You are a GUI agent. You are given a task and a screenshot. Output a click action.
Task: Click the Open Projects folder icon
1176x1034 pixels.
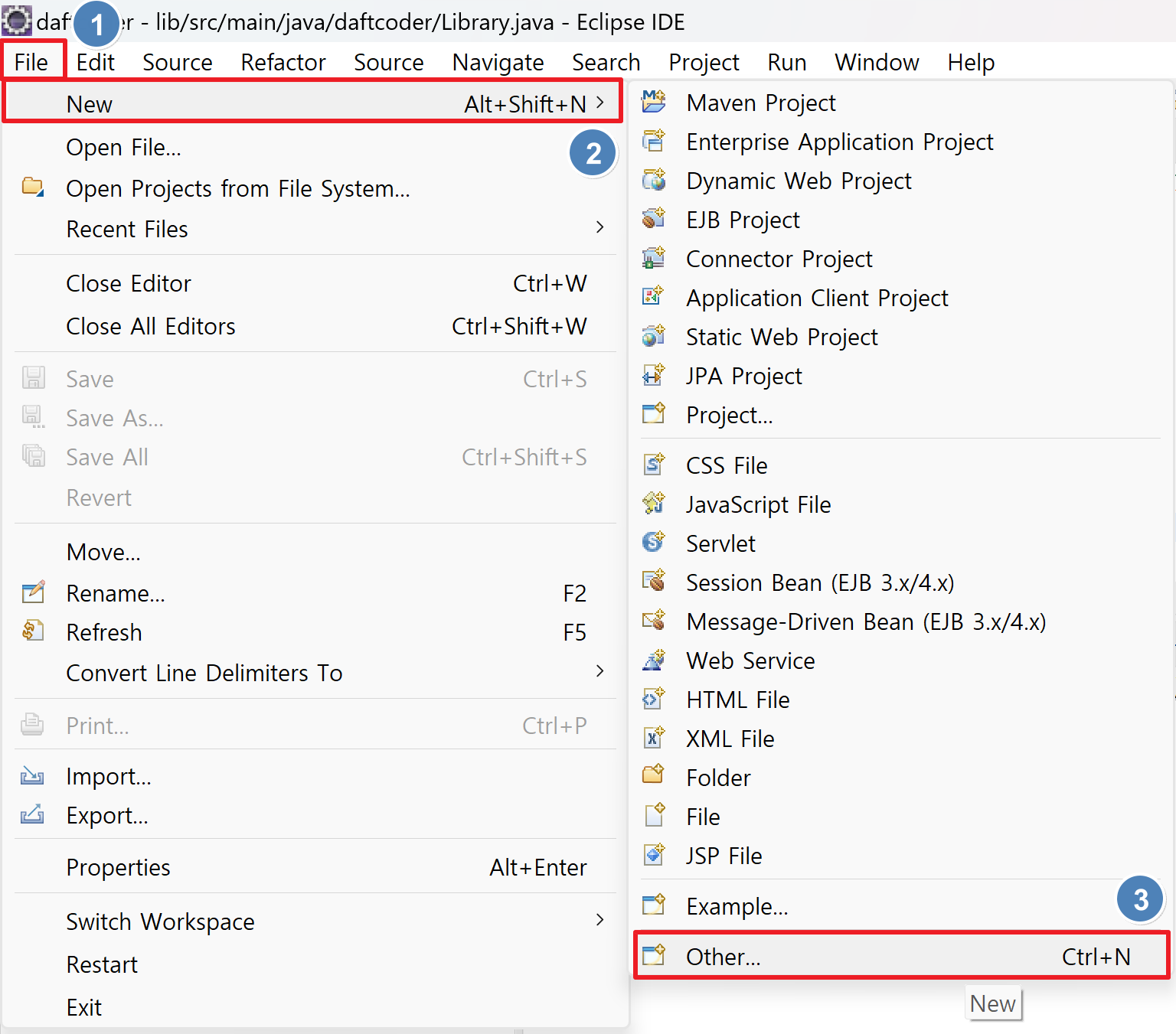[32, 187]
